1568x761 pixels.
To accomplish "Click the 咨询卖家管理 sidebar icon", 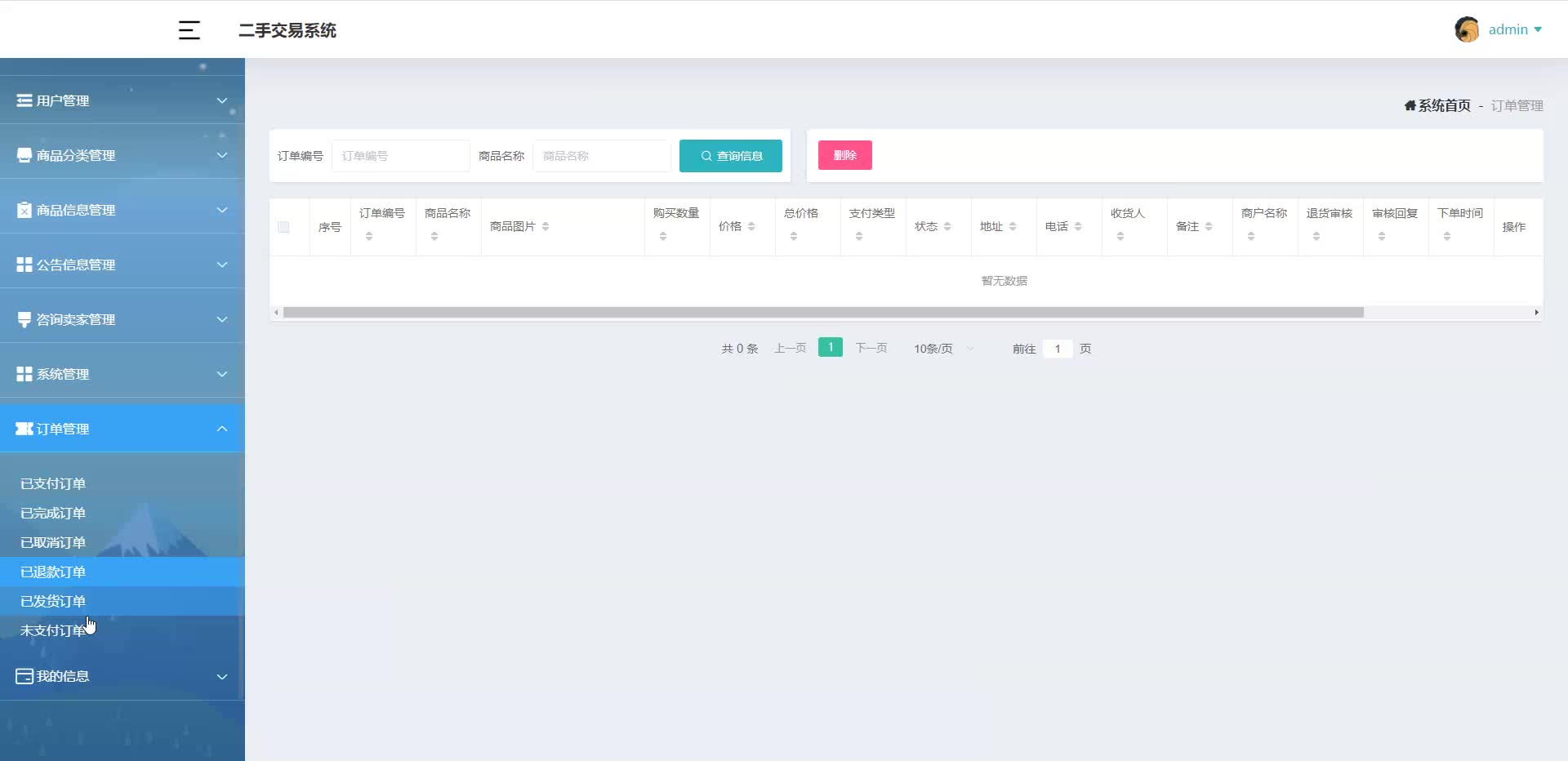I will point(24,319).
